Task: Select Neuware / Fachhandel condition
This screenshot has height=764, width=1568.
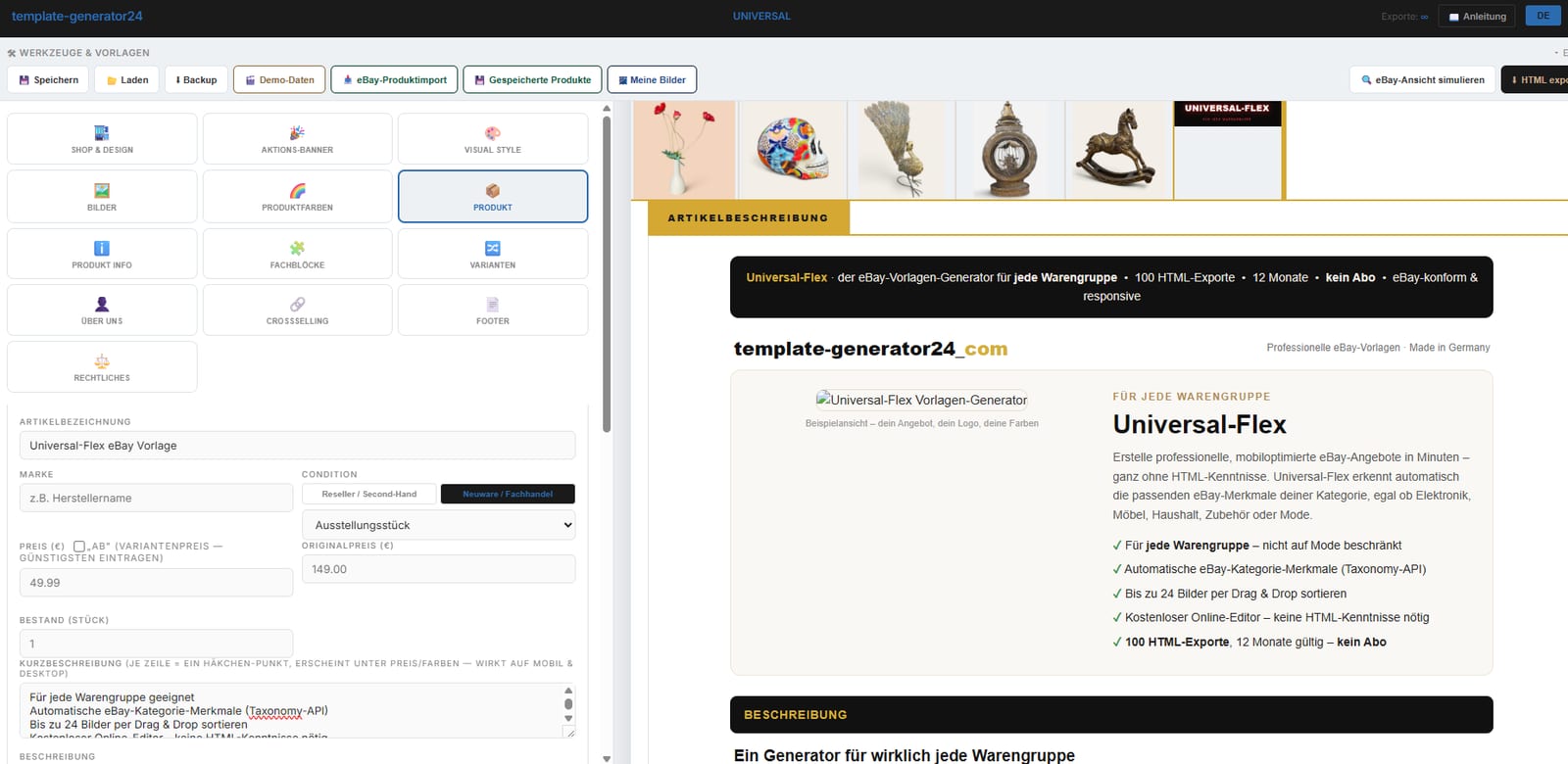Action: tap(508, 495)
